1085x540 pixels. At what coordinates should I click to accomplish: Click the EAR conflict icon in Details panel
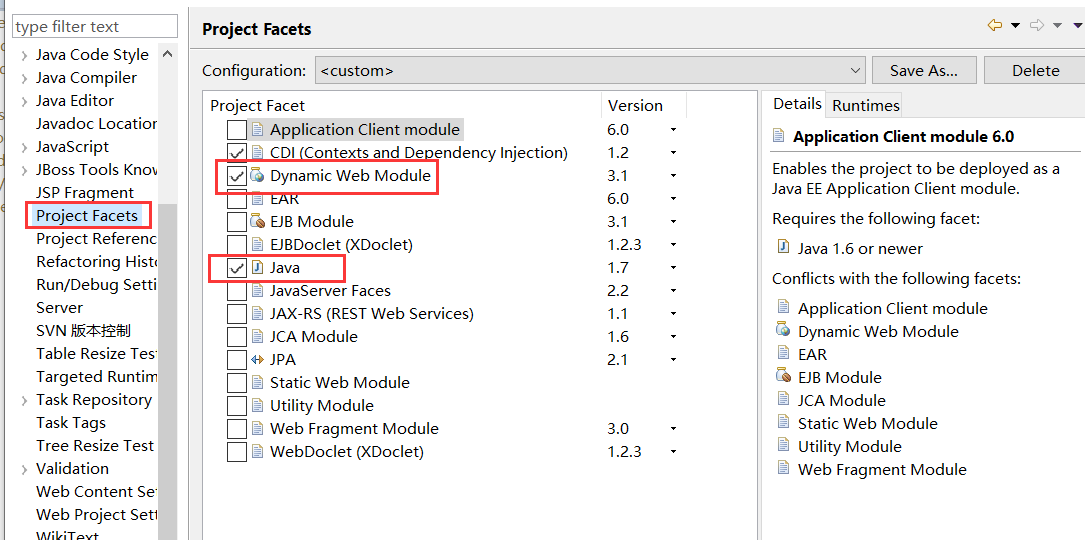(783, 353)
